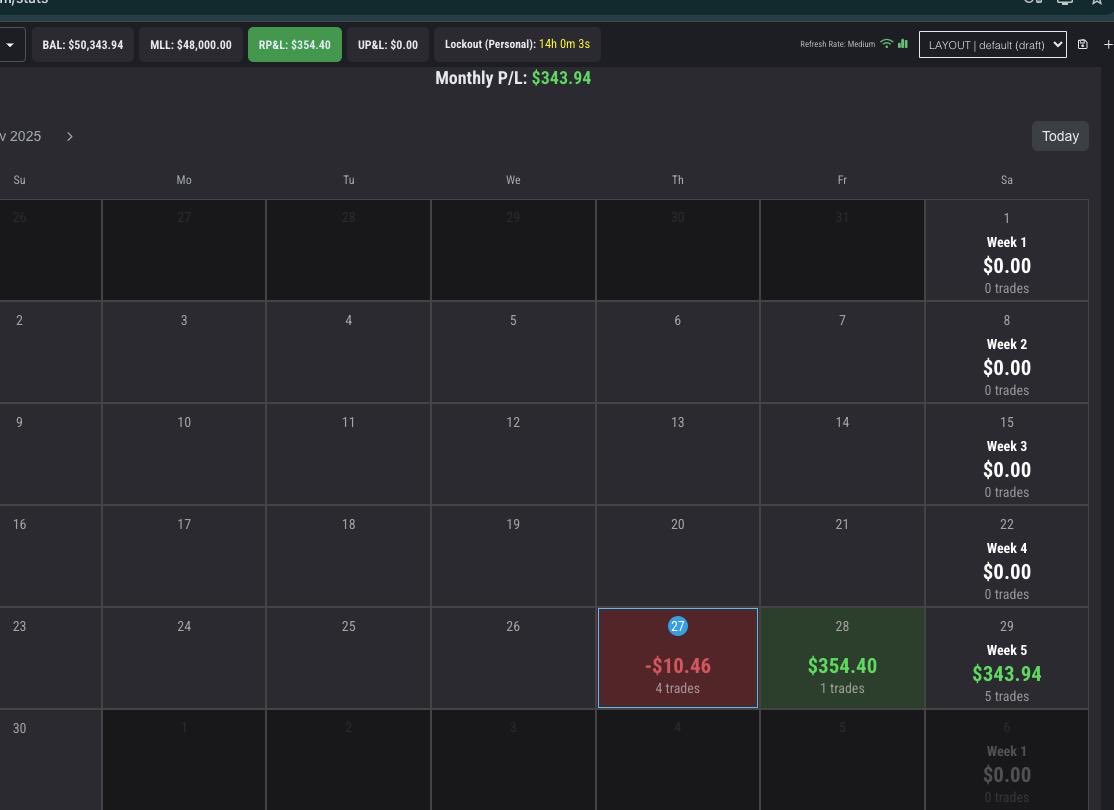Click the green wifi connection icon
Viewport: 1114px width, 810px height.
(x=886, y=43)
